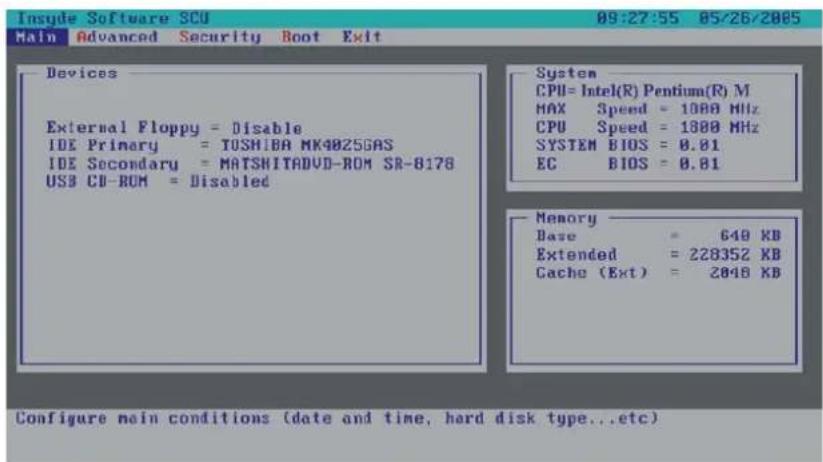Click the System panel title
823x462 pixels.
pyautogui.click(x=566, y=73)
